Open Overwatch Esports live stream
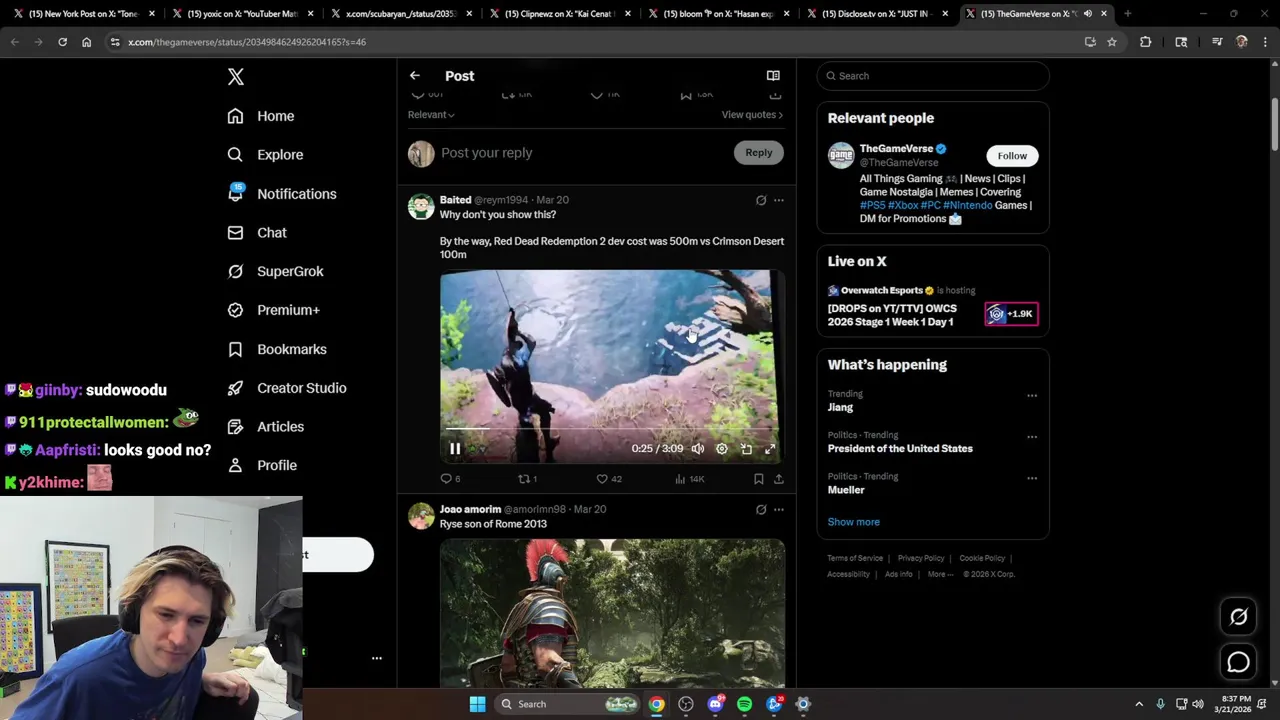The height and width of the screenshot is (720, 1280). [x=932, y=305]
